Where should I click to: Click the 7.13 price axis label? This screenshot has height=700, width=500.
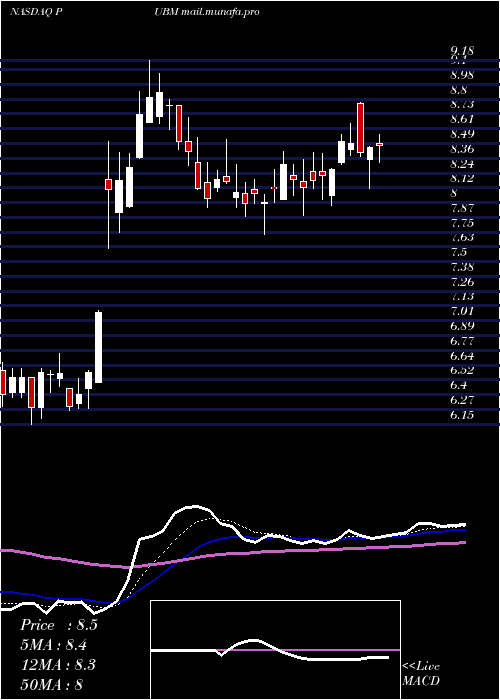462,296
